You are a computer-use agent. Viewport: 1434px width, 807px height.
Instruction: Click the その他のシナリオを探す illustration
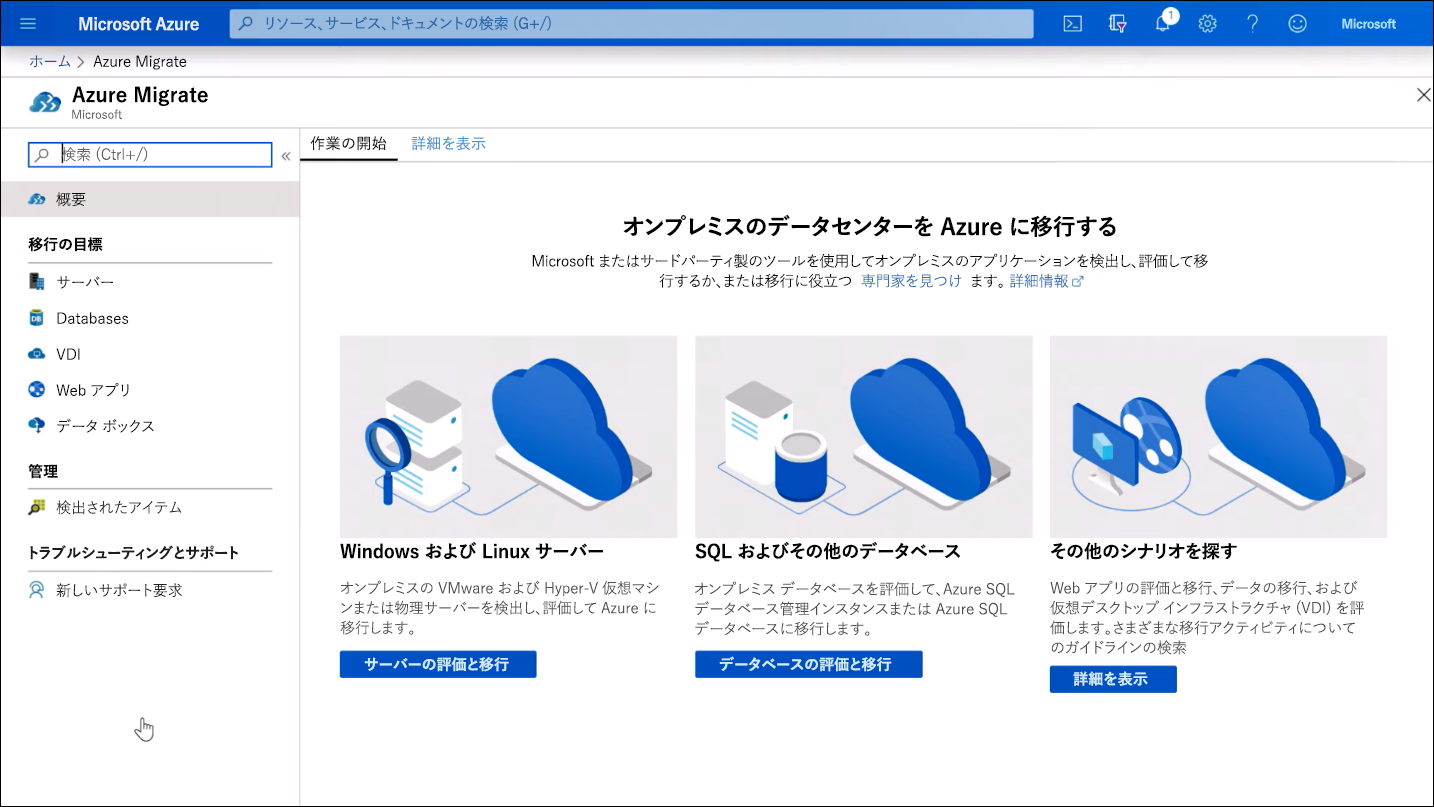click(1218, 437)
